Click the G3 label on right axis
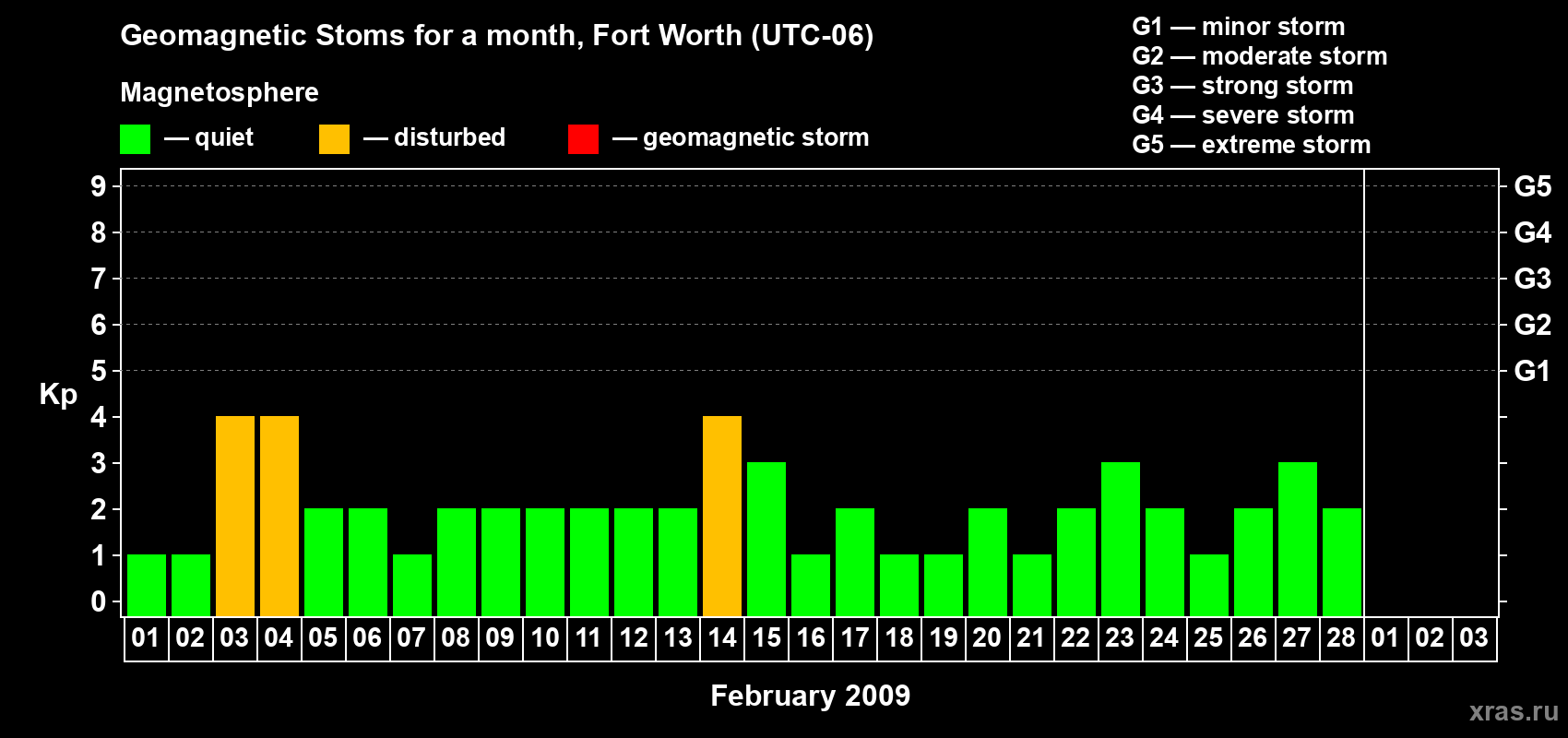Screen dimensions: 1568x738 (x=1532, y=279)
